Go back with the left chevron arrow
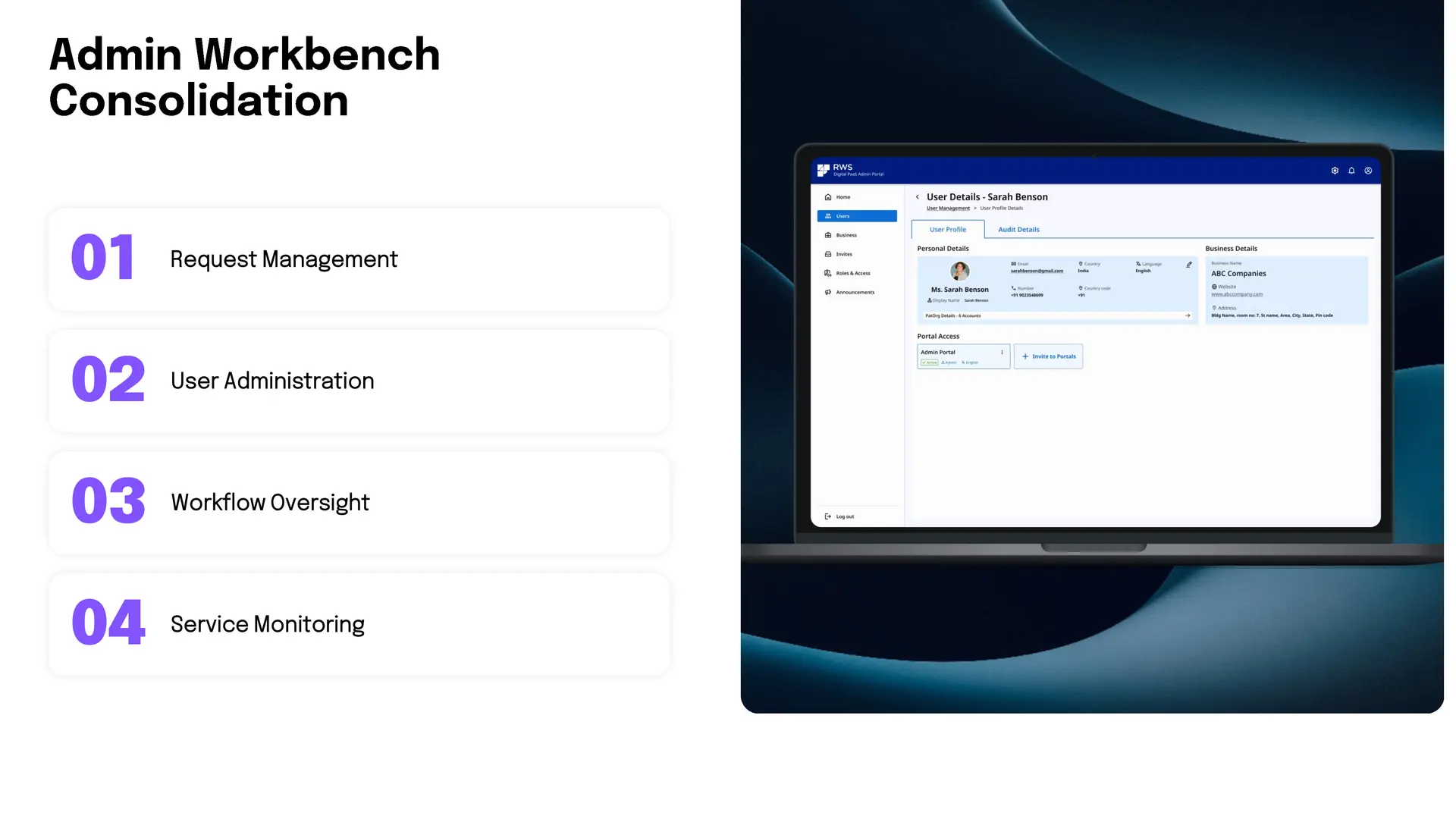Image resolution: width=1456 pixels, height=819 pixels. click(x=918, y=197)
